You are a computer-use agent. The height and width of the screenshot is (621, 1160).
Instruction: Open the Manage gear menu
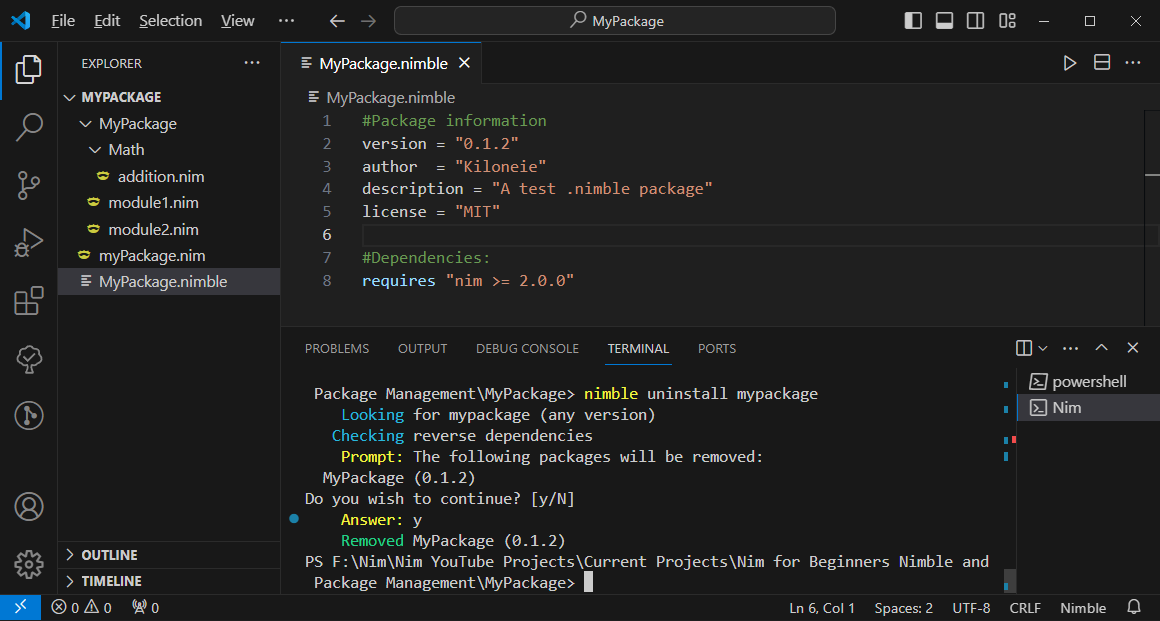[28, 565]
